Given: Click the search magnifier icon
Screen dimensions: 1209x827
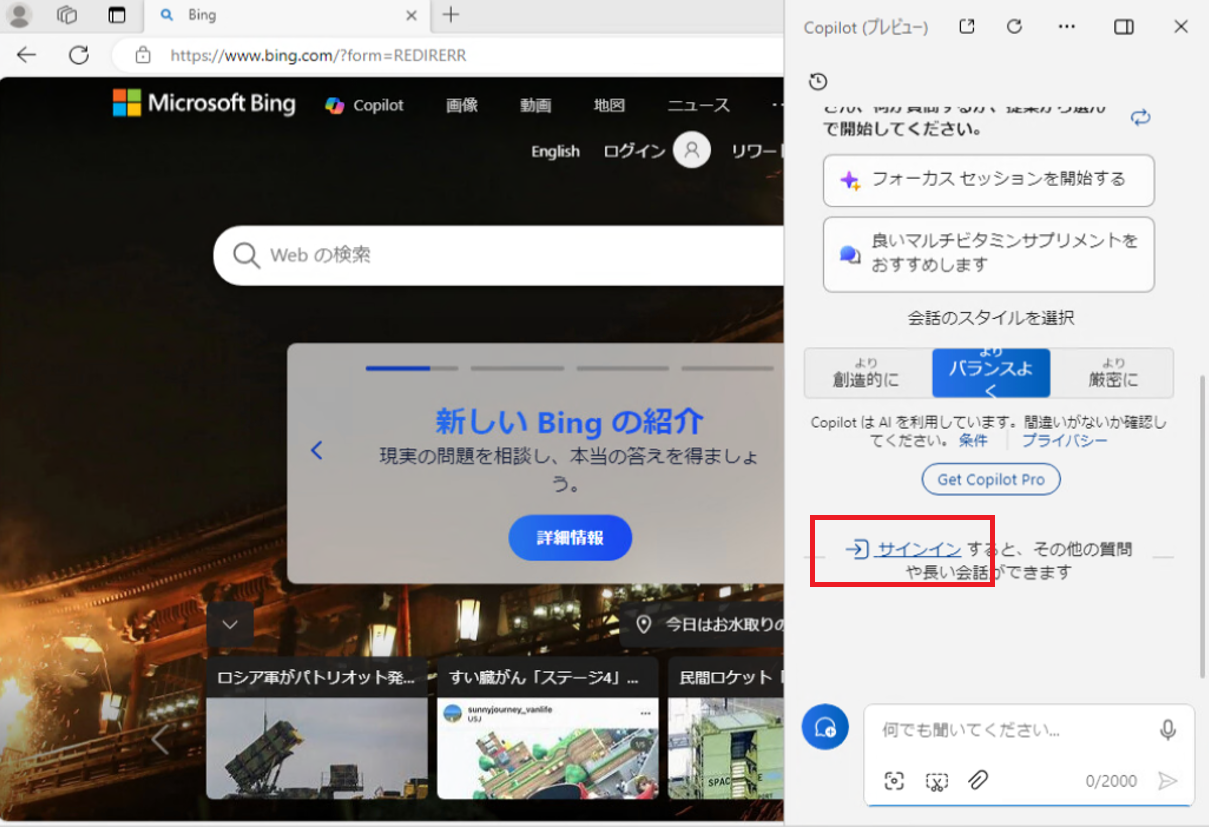Looking at the screenshot, I should point(246,256).
